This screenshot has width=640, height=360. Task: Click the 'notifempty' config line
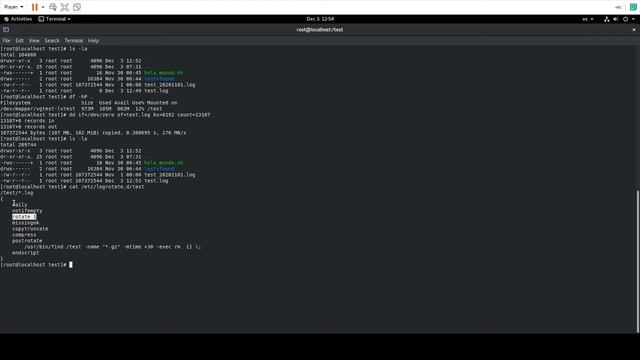27,211
